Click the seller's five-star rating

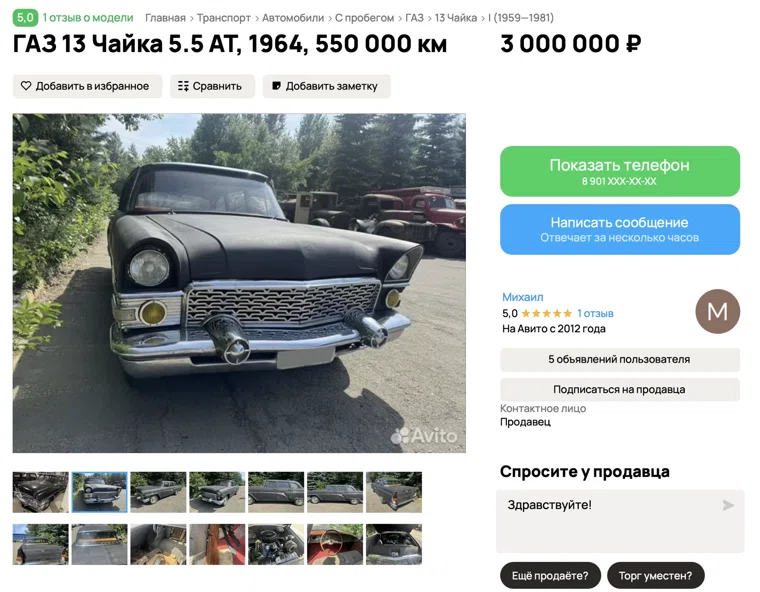coord(547,313)
